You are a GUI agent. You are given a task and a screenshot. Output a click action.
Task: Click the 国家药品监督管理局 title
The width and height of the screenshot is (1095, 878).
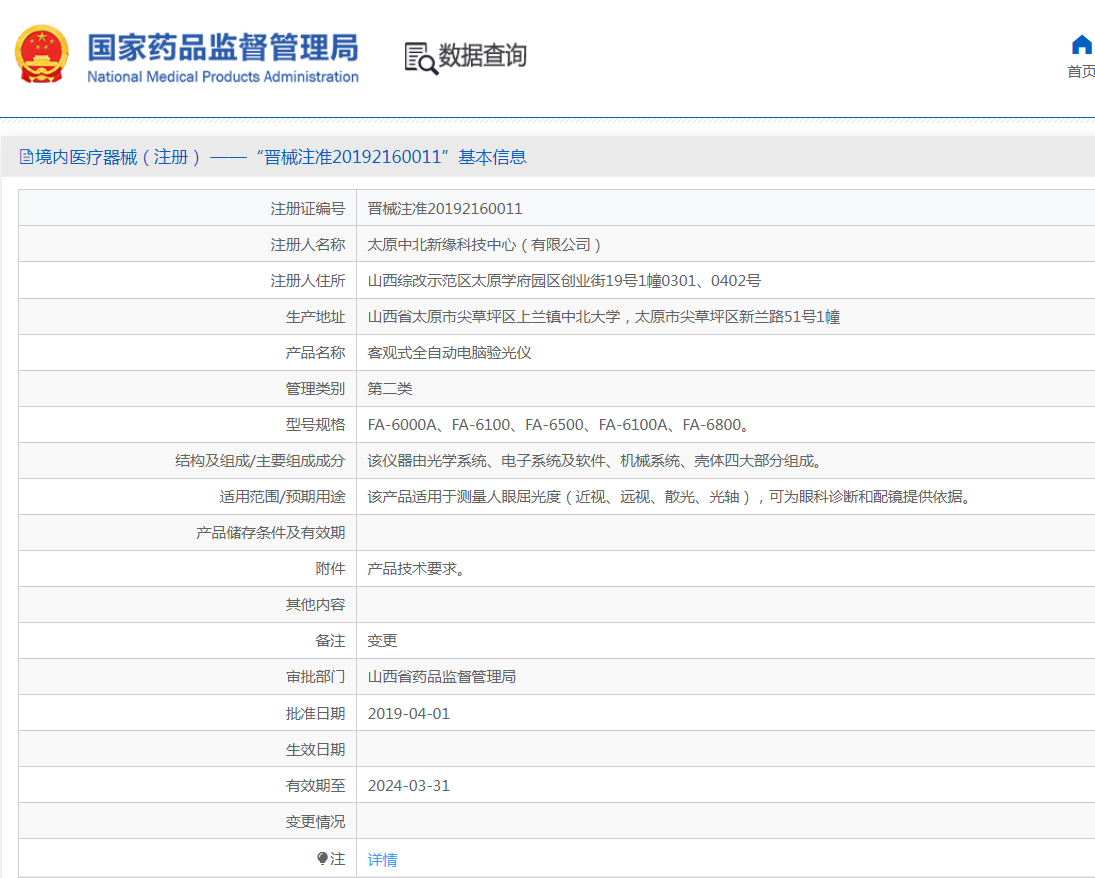click(x=223, y=47)
